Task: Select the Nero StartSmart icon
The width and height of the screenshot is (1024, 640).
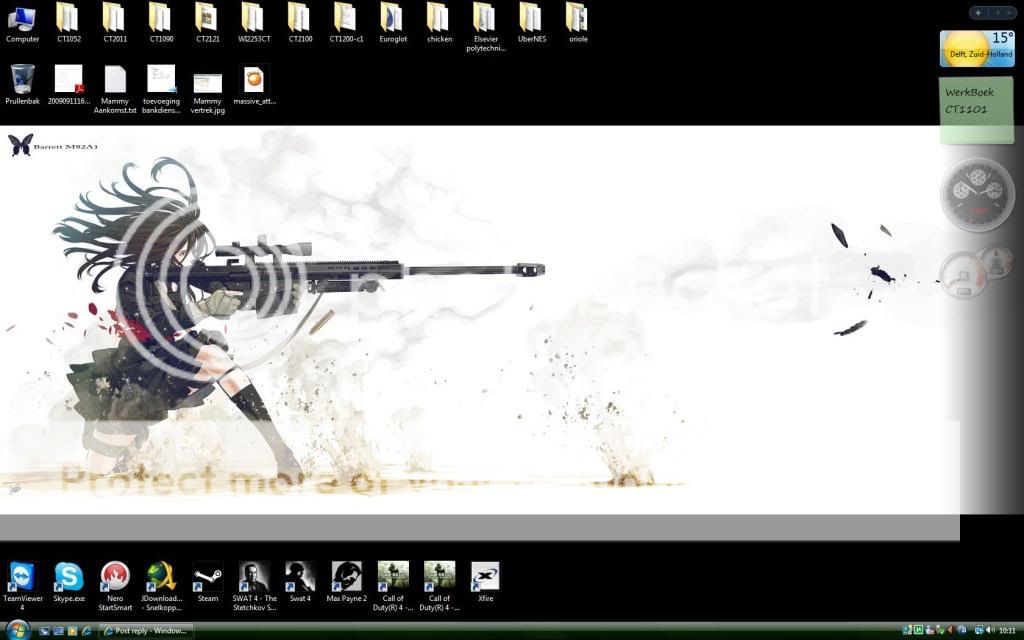Action: point(115,580)
